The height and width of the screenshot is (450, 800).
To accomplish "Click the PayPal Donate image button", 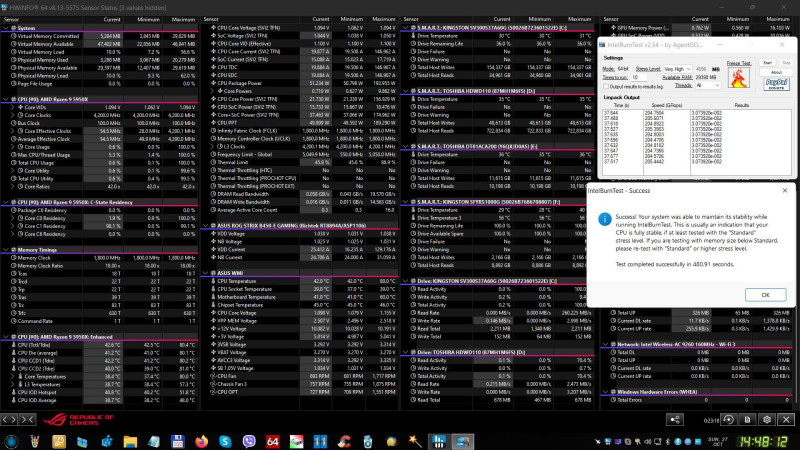I will [777, 84].
